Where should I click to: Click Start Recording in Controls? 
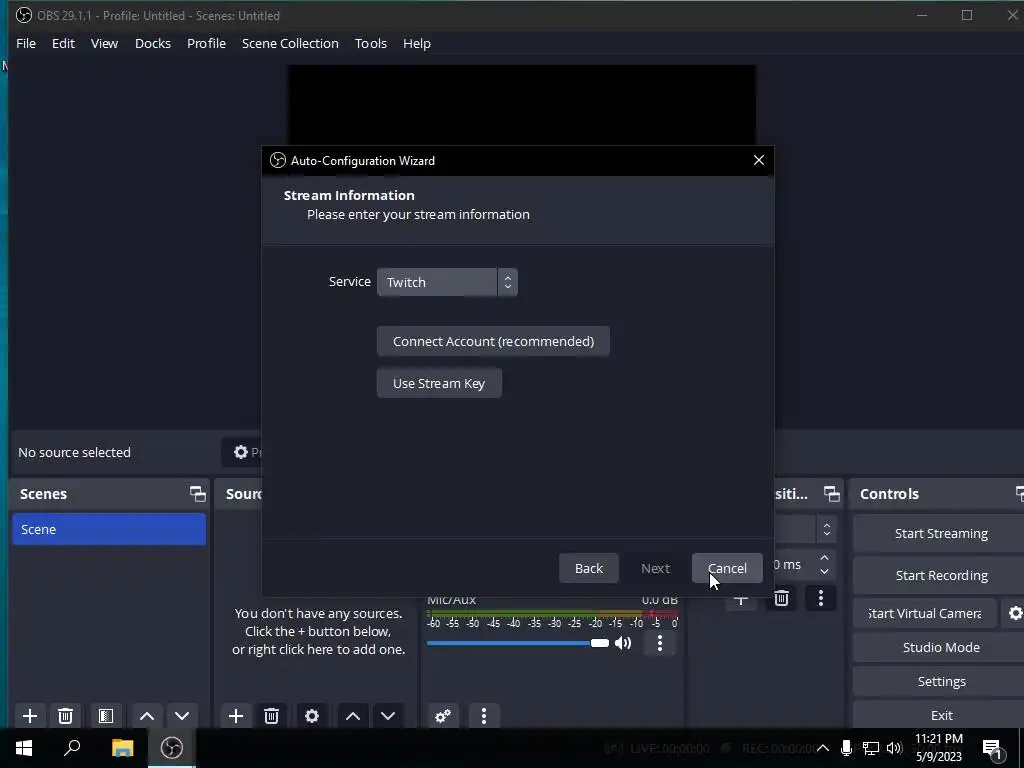[940, 575]
